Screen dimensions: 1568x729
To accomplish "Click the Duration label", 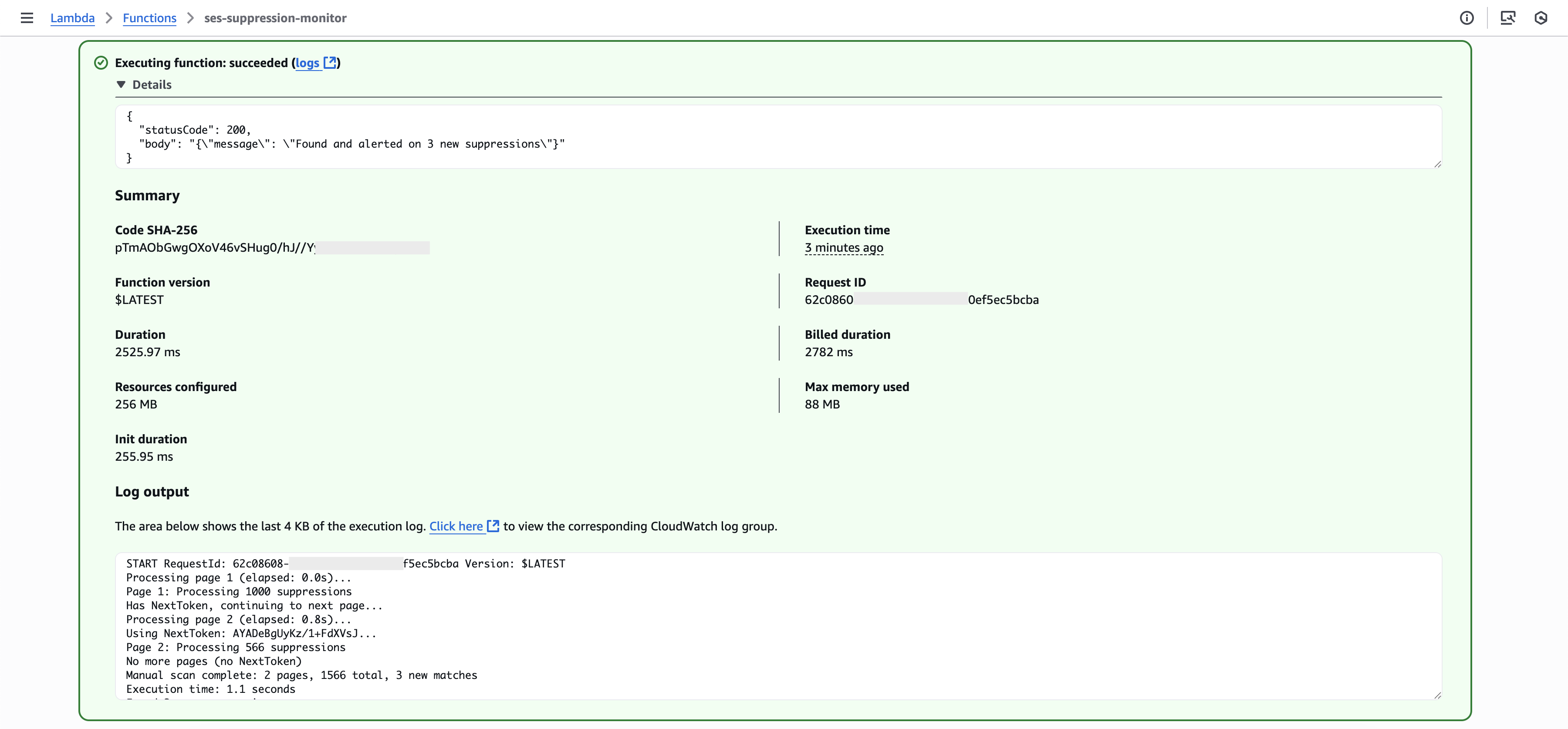I will pyautogui.click(x=140, y=335).
